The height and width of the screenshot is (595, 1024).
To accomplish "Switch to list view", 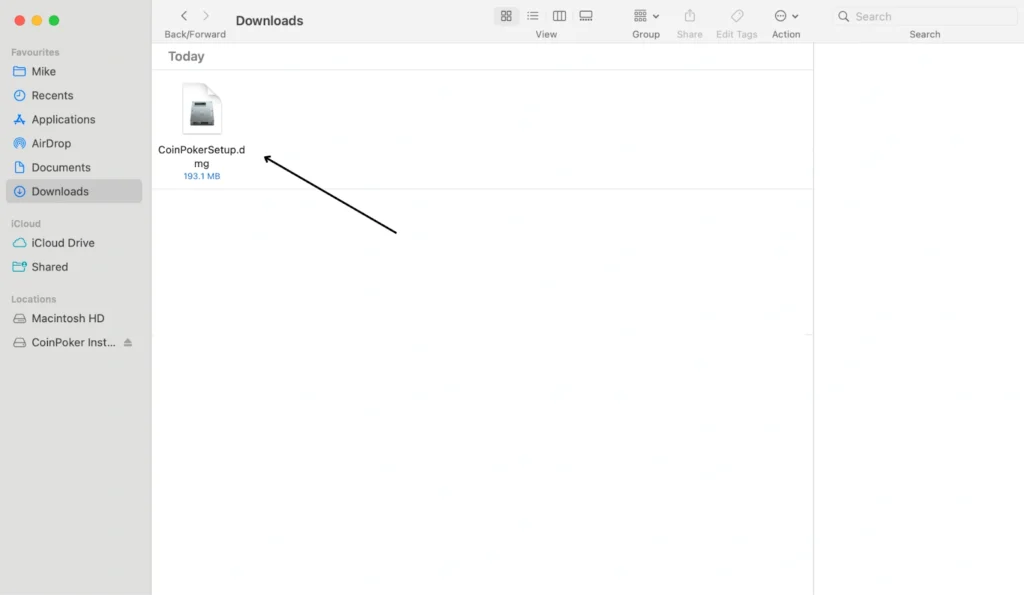I will tap(533, 16).
